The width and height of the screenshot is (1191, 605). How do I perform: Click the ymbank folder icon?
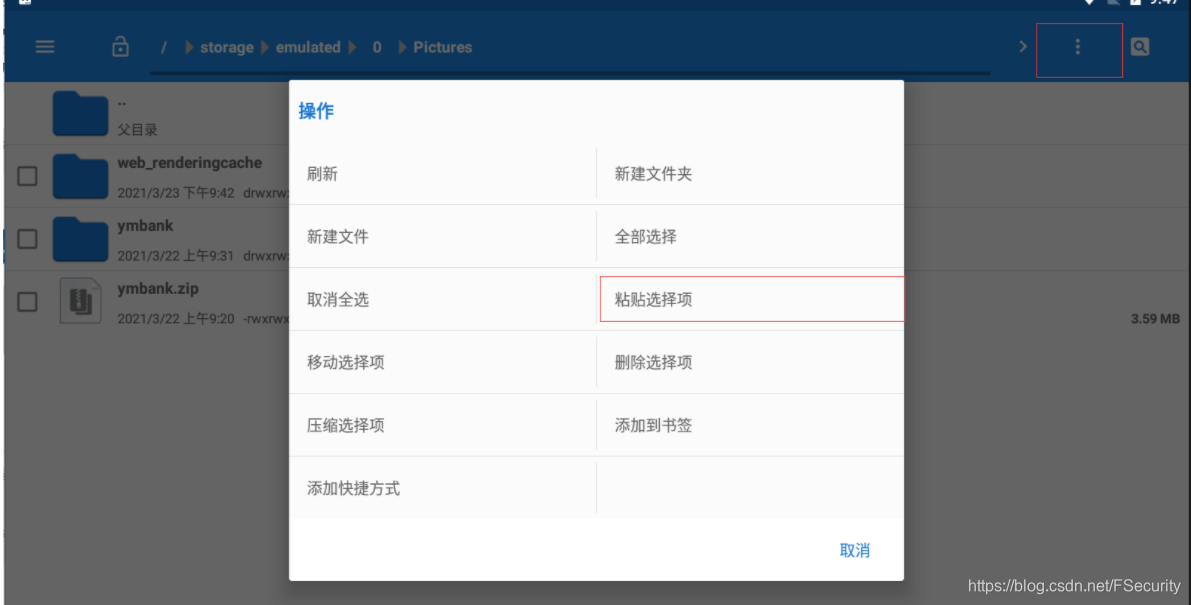coord(80,239)
